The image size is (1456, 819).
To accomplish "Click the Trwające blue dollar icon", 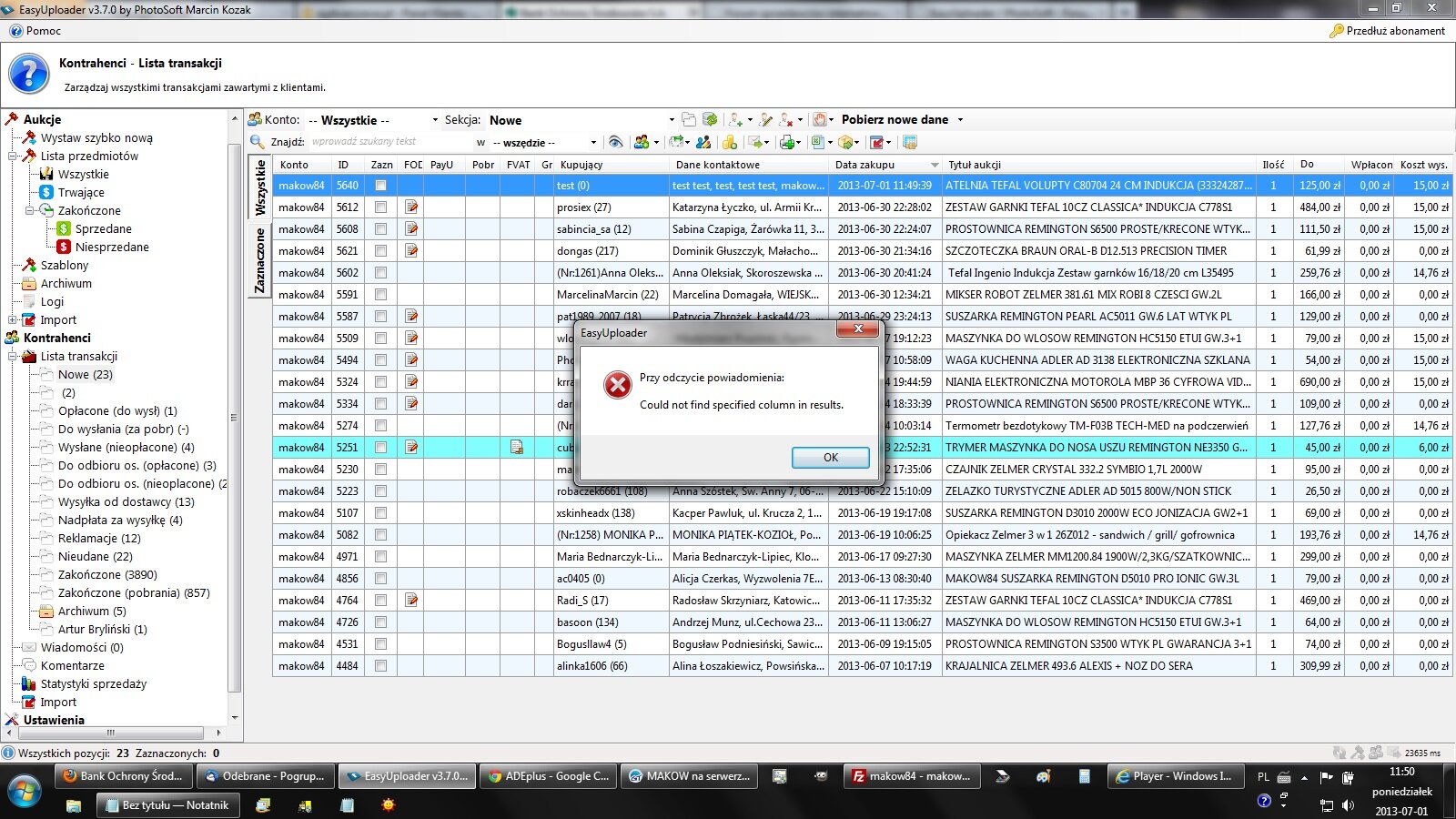I will [x=46, y=192].
